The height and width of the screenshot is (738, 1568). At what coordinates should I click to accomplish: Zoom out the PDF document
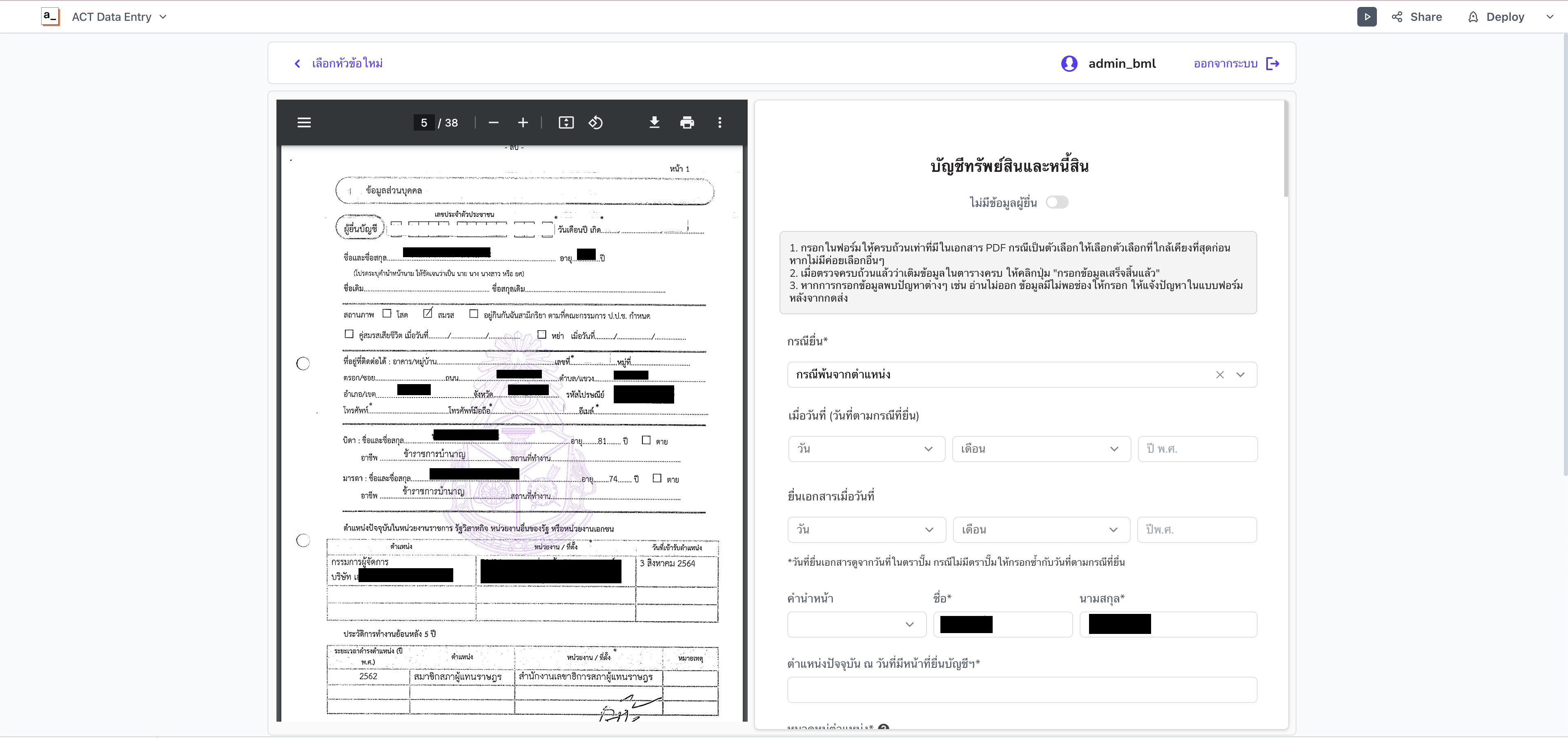[x=494, y=123]
